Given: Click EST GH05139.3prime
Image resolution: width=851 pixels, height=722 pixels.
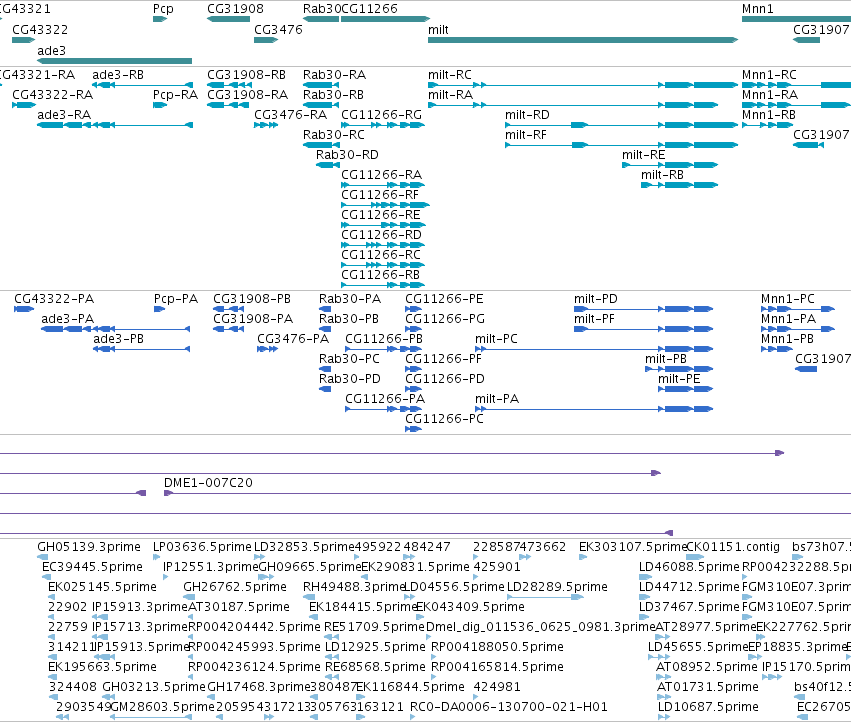Looking at the screenshot, I should coord(88,547).
